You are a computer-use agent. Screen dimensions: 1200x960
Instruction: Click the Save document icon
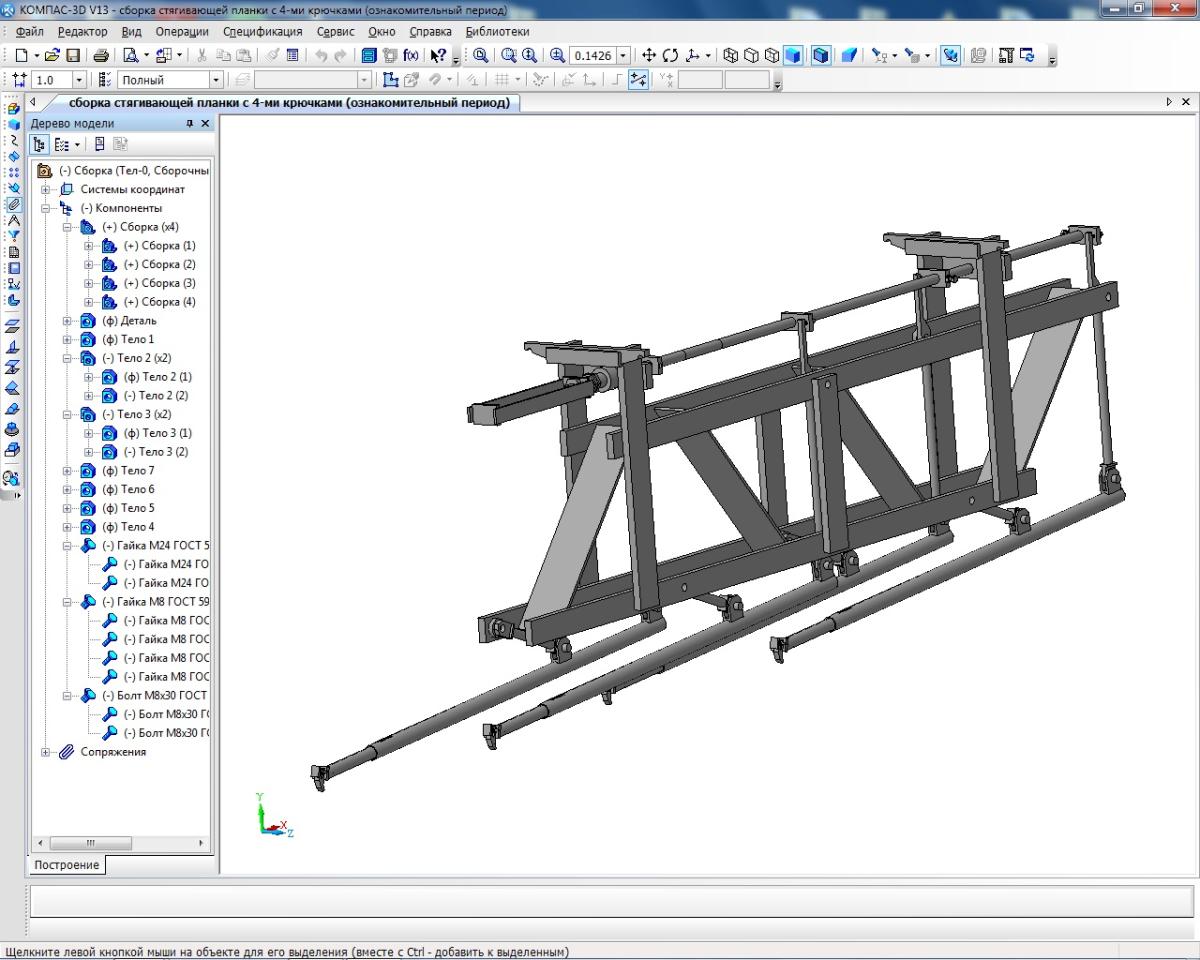coord(72,56)
